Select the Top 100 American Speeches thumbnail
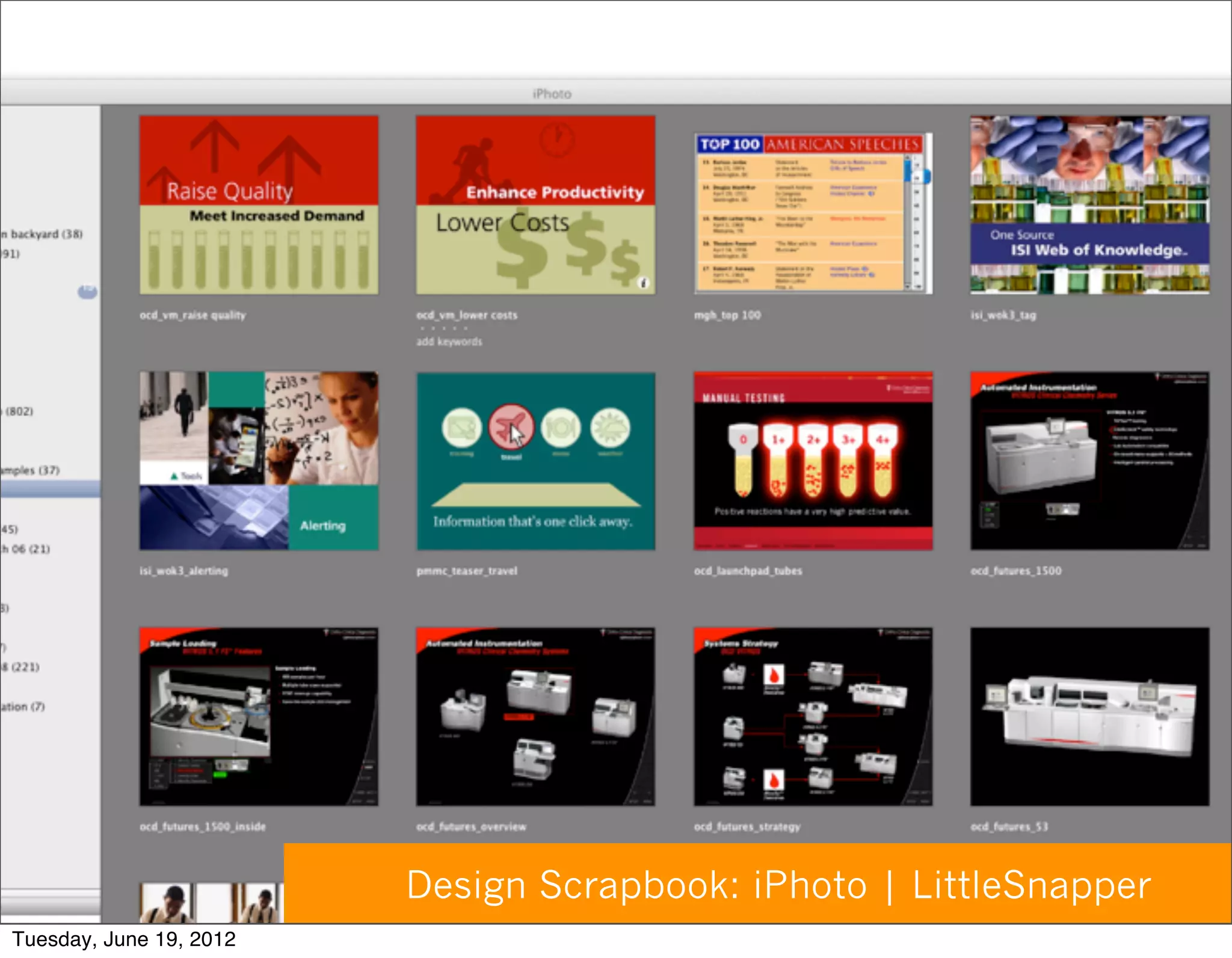This screenshot has height=958, width=1232. tap(813, 213)
